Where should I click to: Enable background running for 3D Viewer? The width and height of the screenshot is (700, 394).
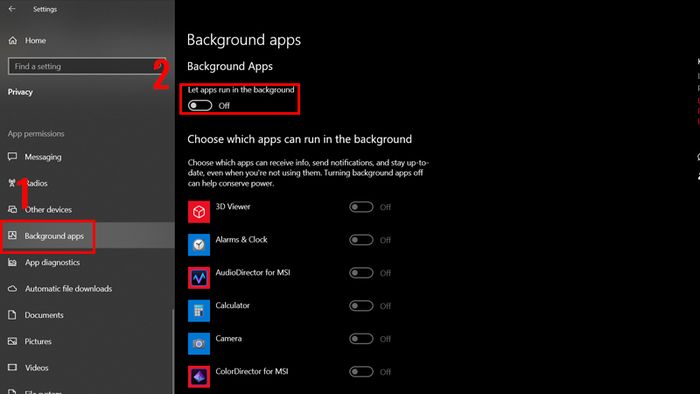[x=361, y=207]
